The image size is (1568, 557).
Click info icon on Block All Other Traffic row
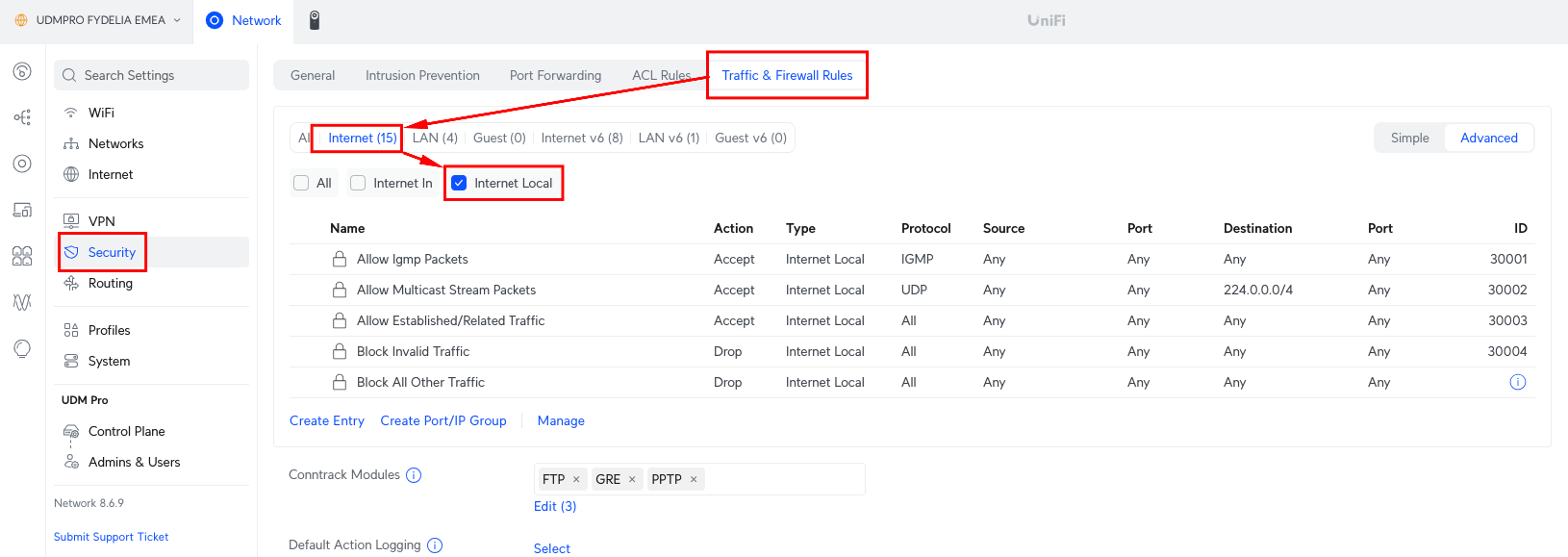pos(1517,382)
